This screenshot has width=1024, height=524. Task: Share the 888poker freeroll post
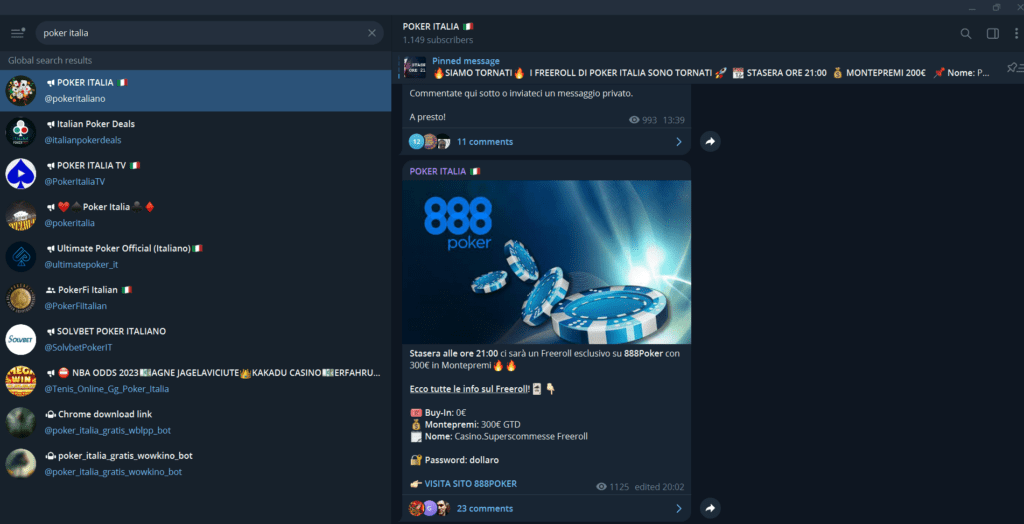pyautogui.click(x=711, y=508)
